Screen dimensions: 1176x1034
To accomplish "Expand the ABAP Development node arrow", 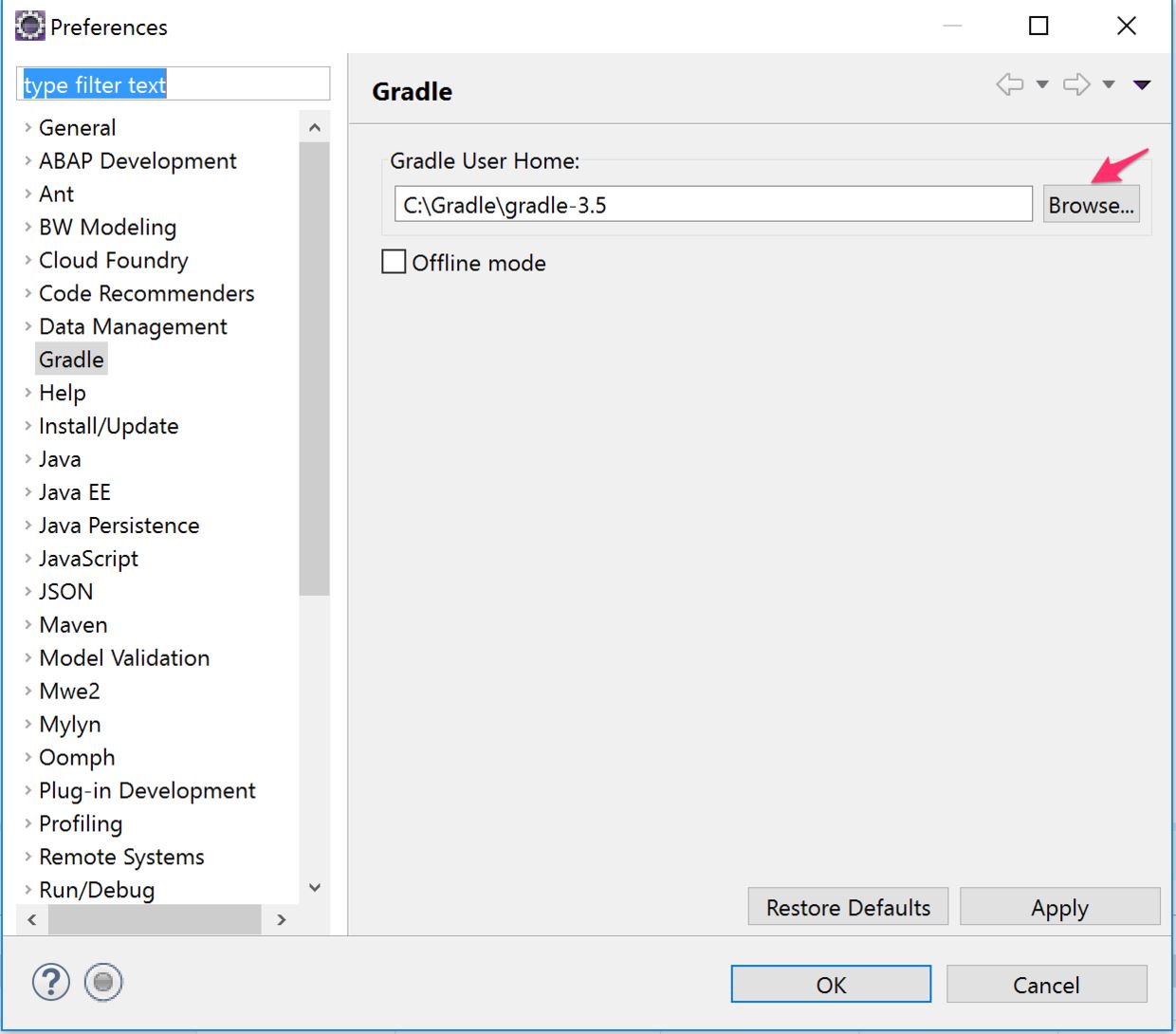I will tap(28, 160).
